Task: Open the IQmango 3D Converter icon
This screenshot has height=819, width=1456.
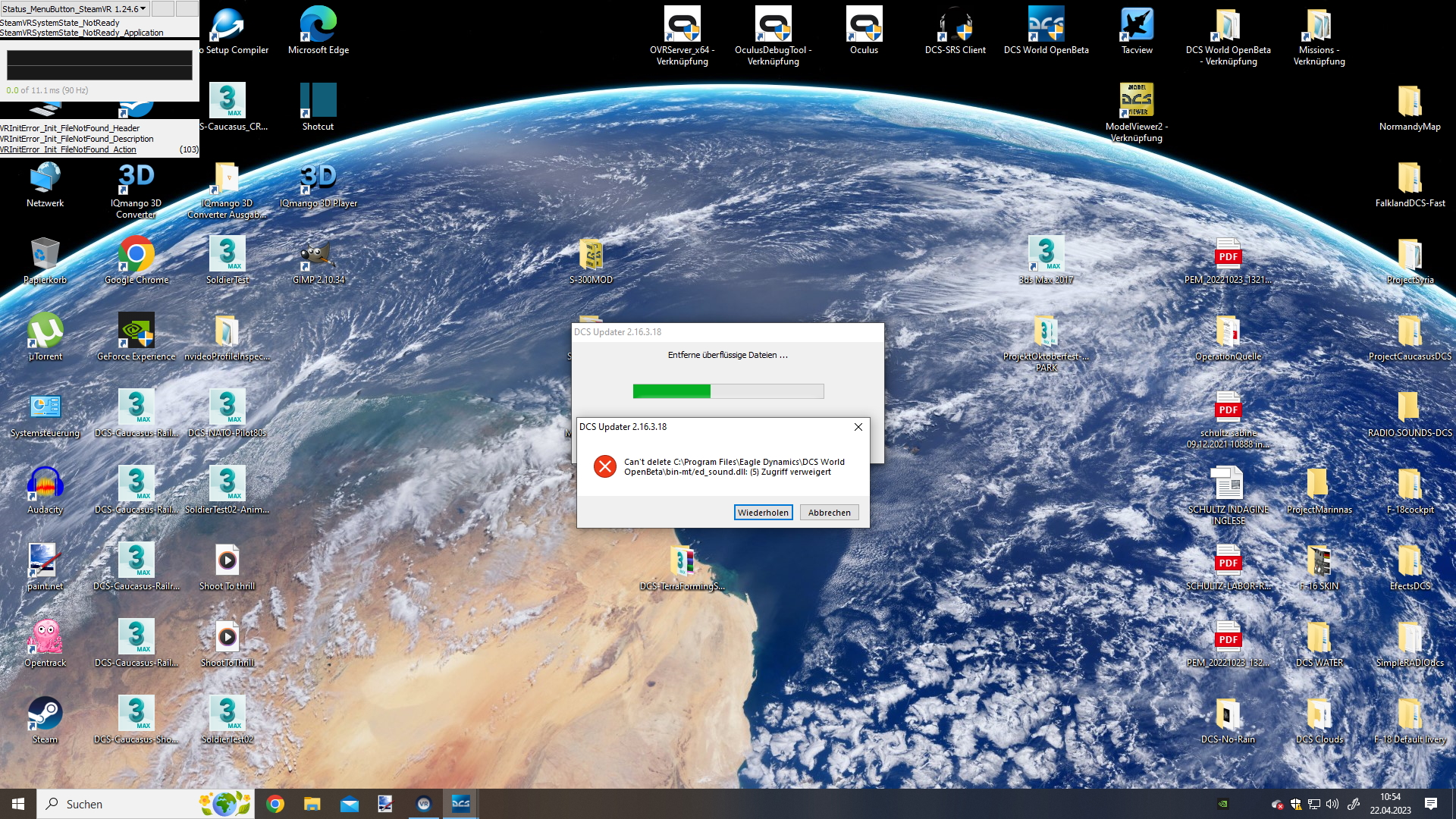Action: (136, 190)
